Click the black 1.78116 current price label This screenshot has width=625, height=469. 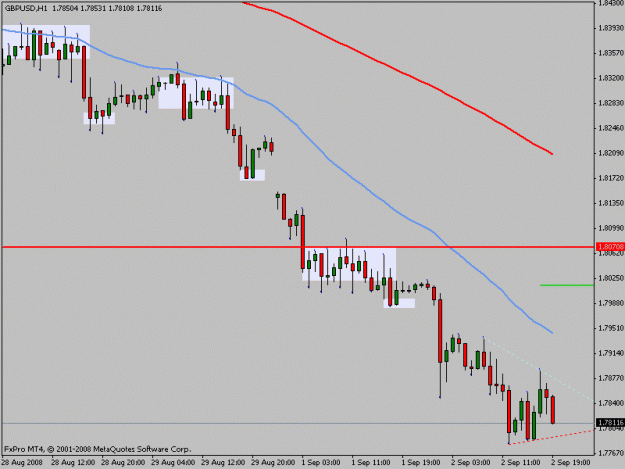610,422
